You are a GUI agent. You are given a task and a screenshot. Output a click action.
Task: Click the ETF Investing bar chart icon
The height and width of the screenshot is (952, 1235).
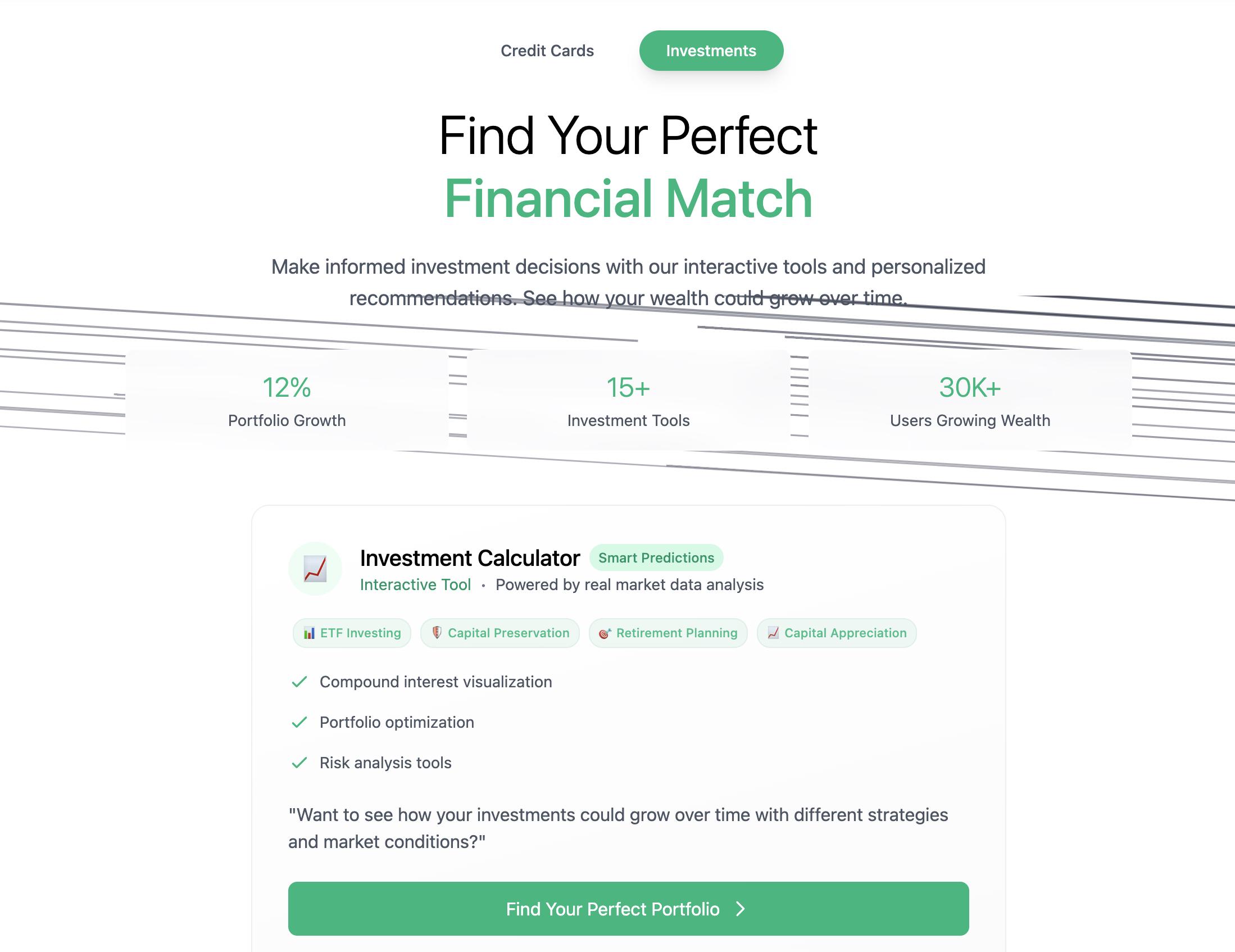309,633
